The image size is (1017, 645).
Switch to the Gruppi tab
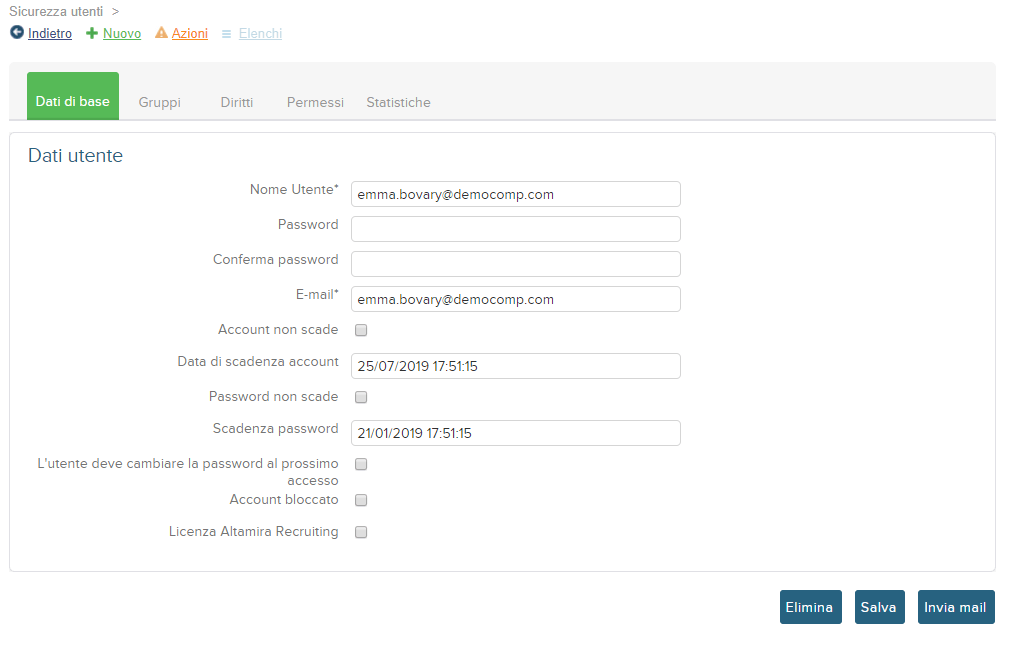(x=160, y=103)
